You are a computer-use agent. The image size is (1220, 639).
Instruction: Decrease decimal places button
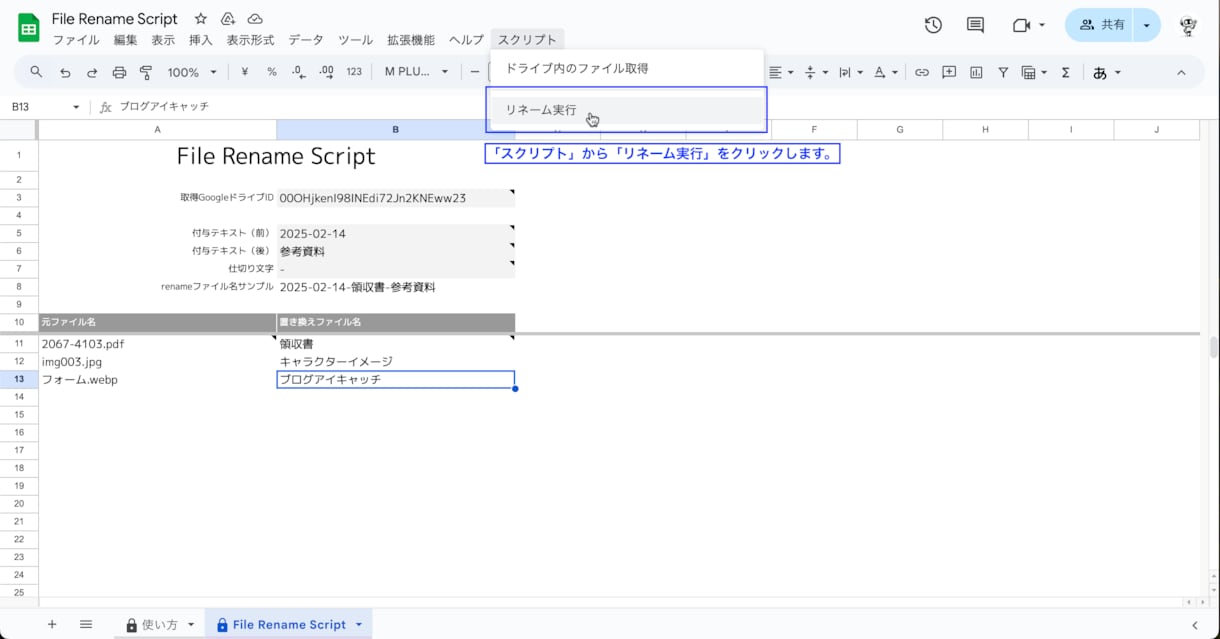298,72
